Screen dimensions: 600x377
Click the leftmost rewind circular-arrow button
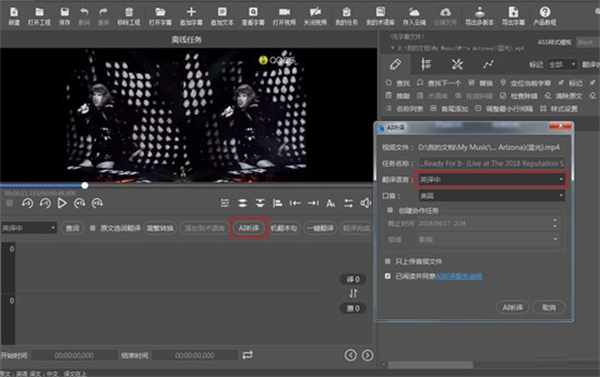coord(27,203)
